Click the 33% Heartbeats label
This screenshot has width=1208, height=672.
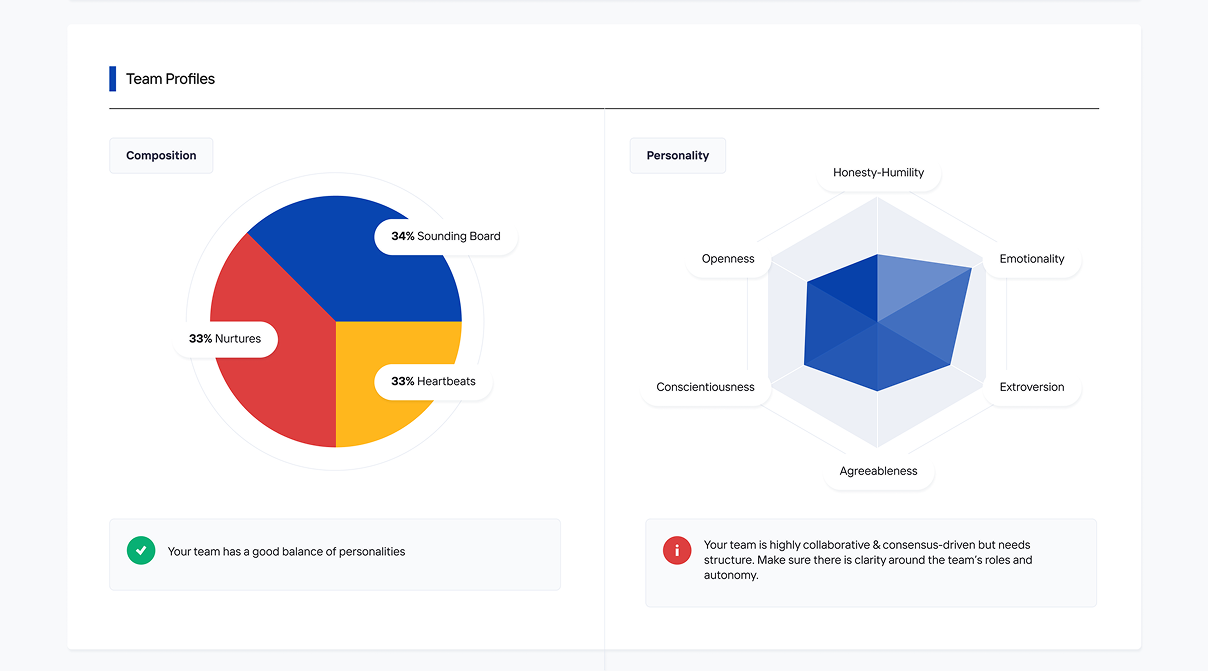point(433,382)
